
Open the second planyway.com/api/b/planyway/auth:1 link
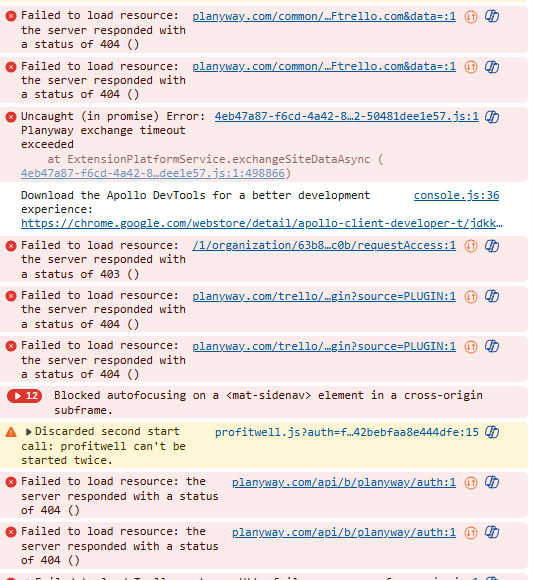pos(344,532)
